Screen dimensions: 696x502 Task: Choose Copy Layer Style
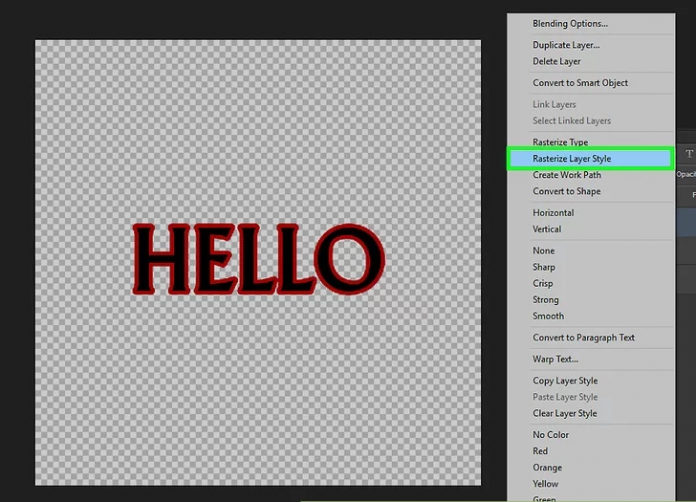pos(565,381)
